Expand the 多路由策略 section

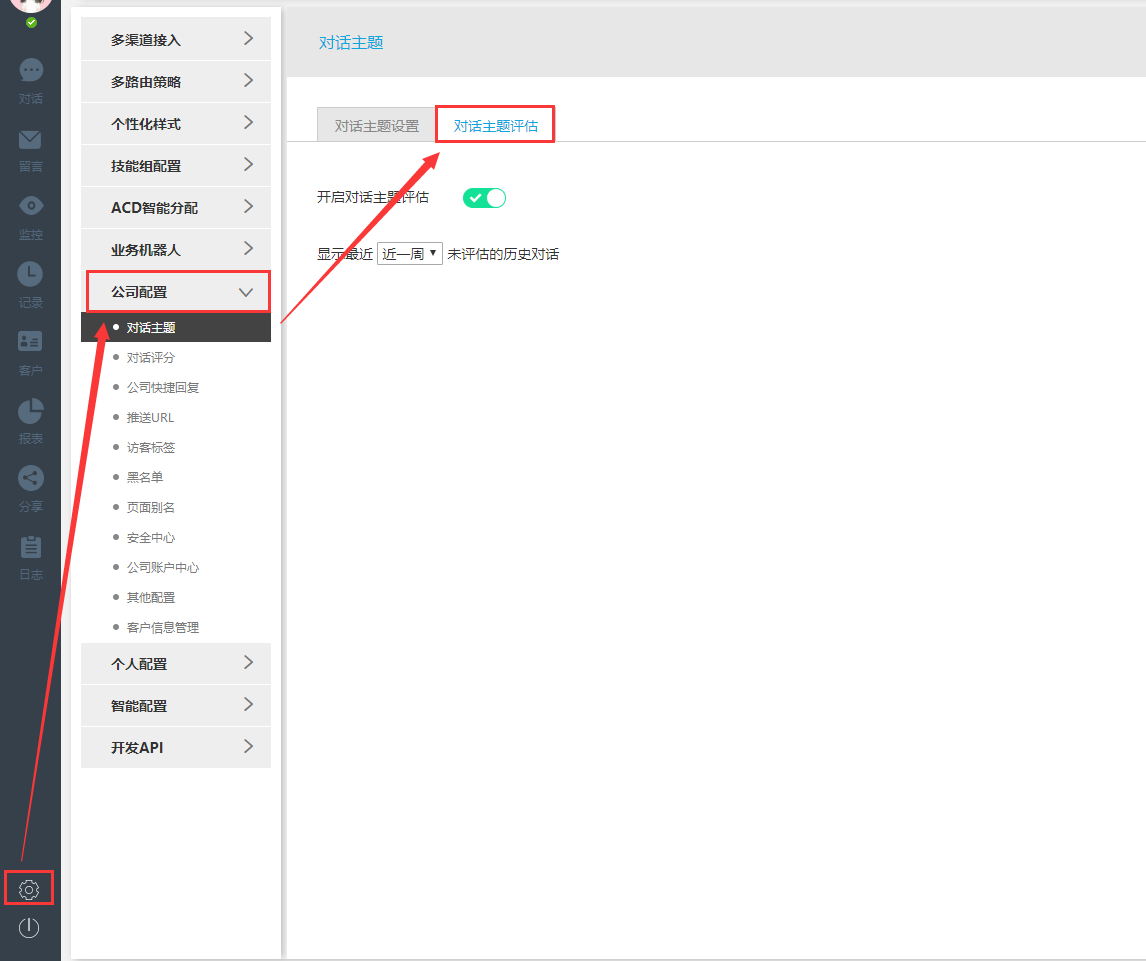pos(176,82)
